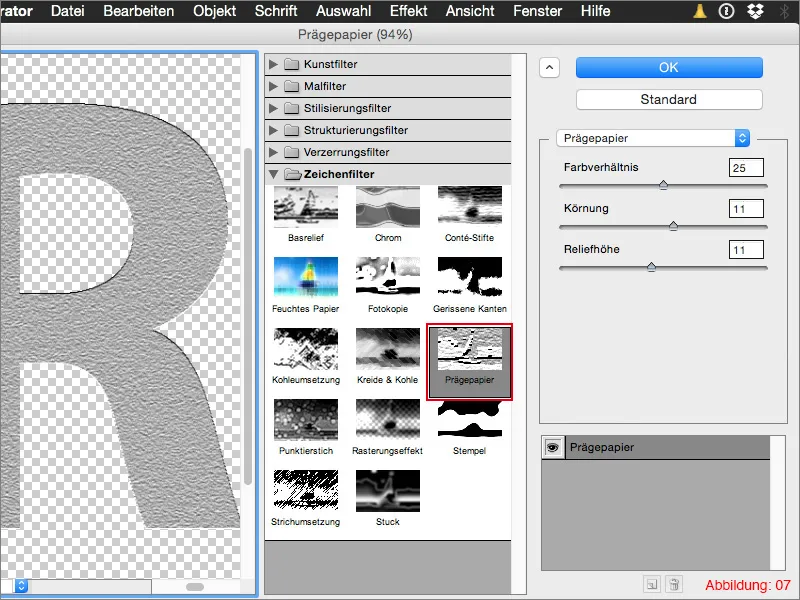The height and width of the screenshot is (600, 800).
Task: Click the delete effect layer trash icon
Action: tap(674, 584)
